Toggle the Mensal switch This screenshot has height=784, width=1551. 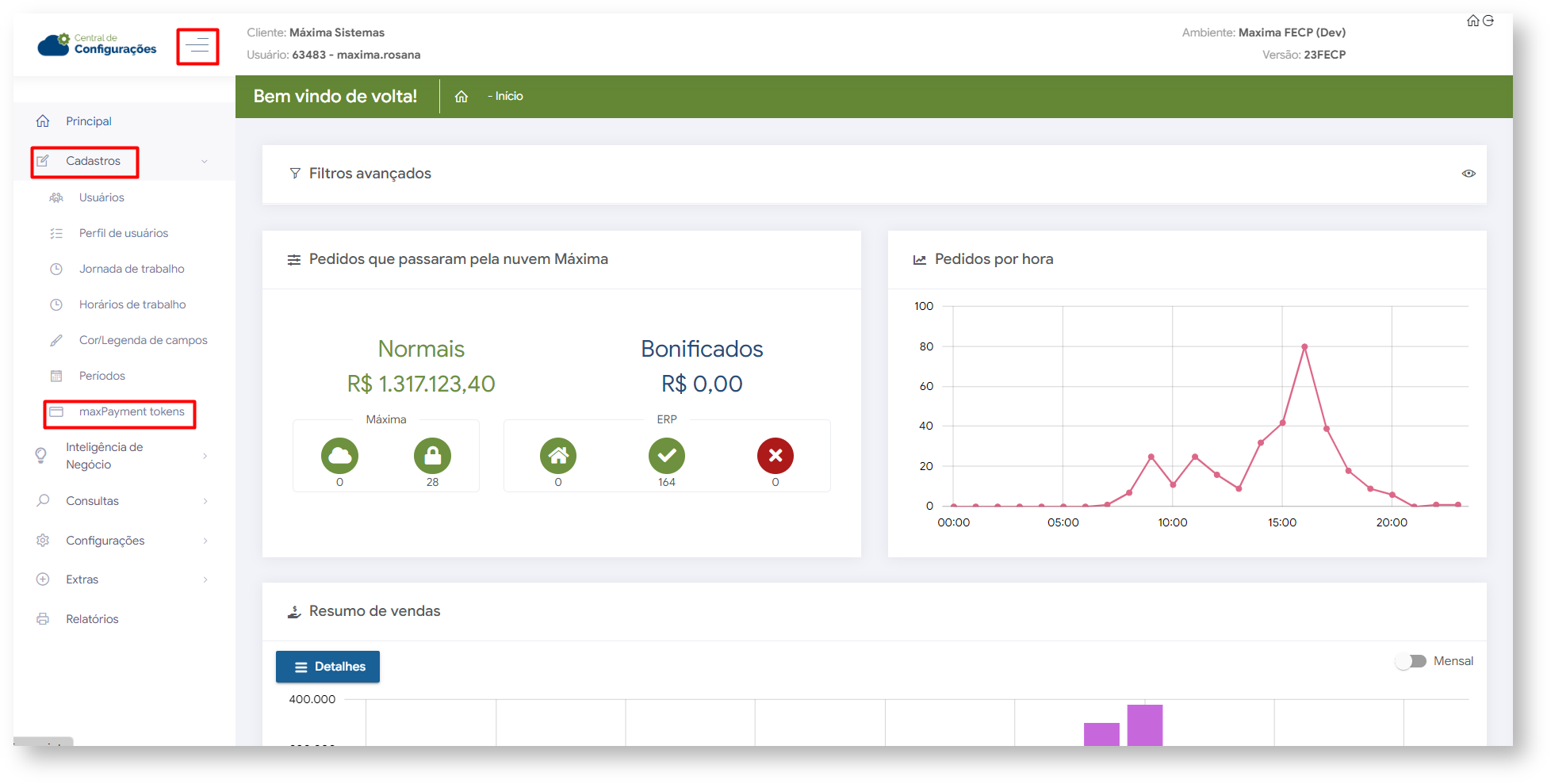pyautogui.click(x=1411, y=661)
